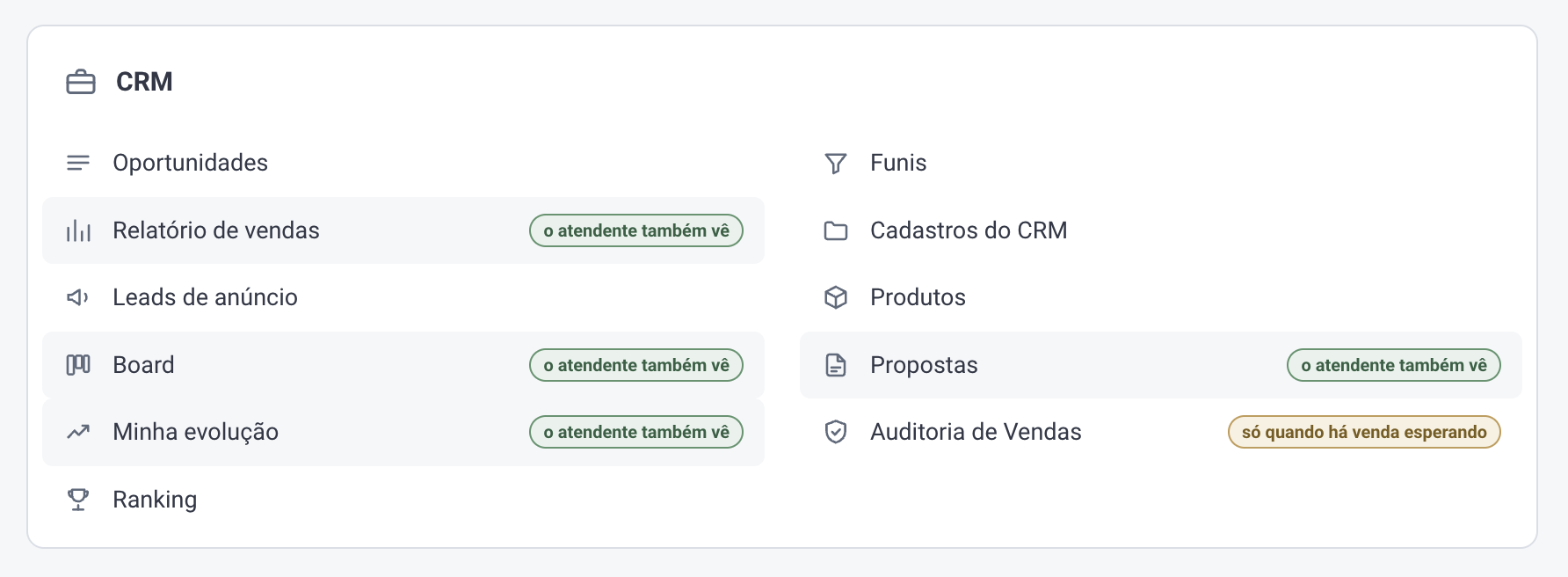Click the shield check icon for Auditoria de Vendas

click(x=836, y=432)
